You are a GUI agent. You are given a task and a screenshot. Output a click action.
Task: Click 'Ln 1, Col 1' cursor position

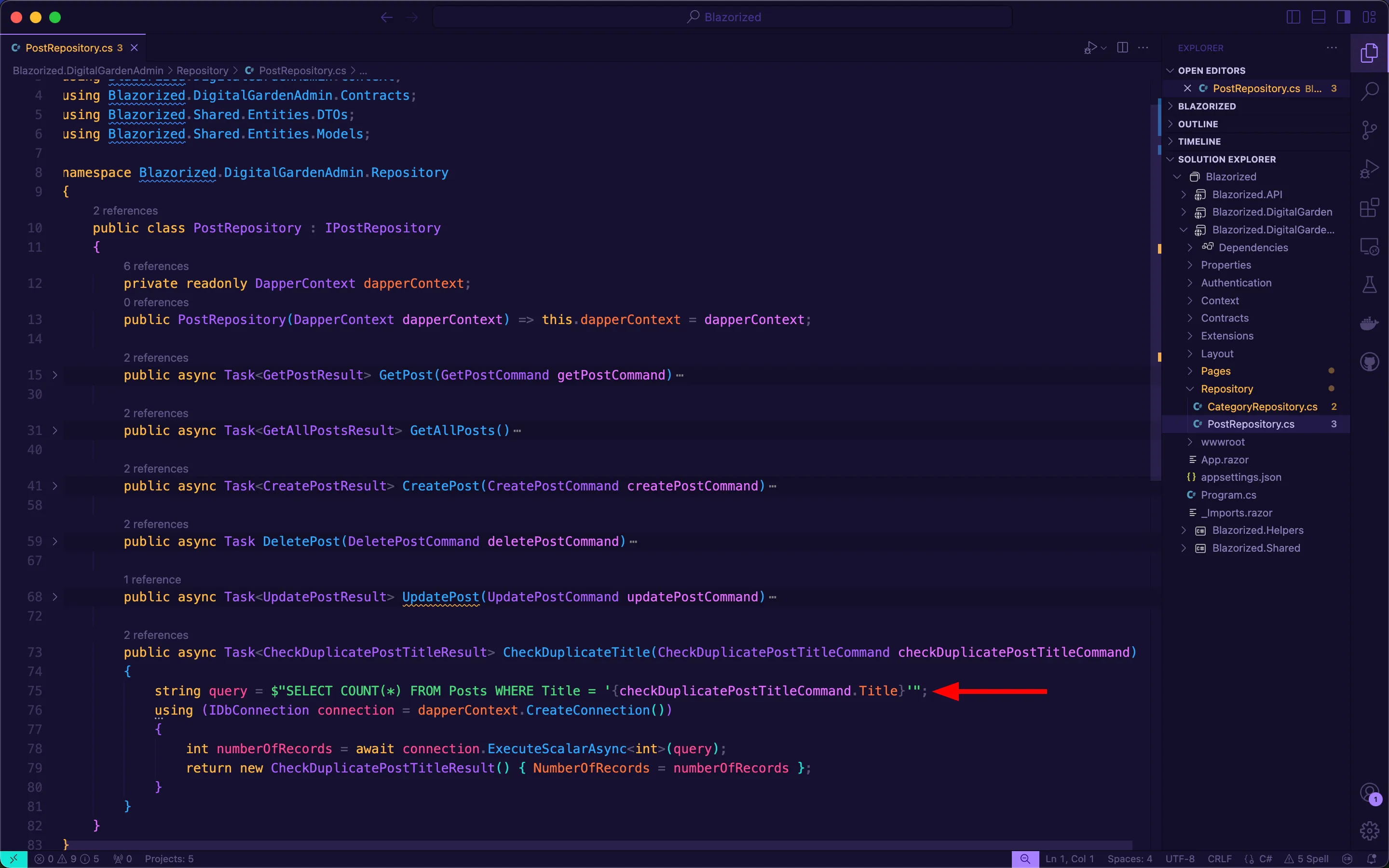coord(1070,859)
